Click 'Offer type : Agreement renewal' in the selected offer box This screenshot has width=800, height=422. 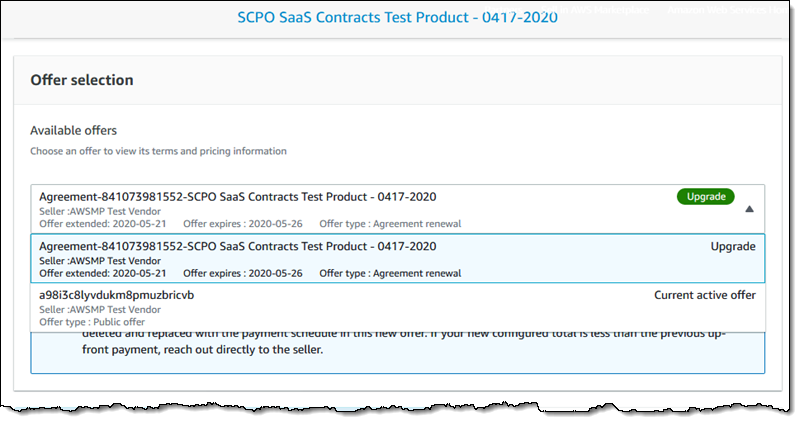coord(390,223)
